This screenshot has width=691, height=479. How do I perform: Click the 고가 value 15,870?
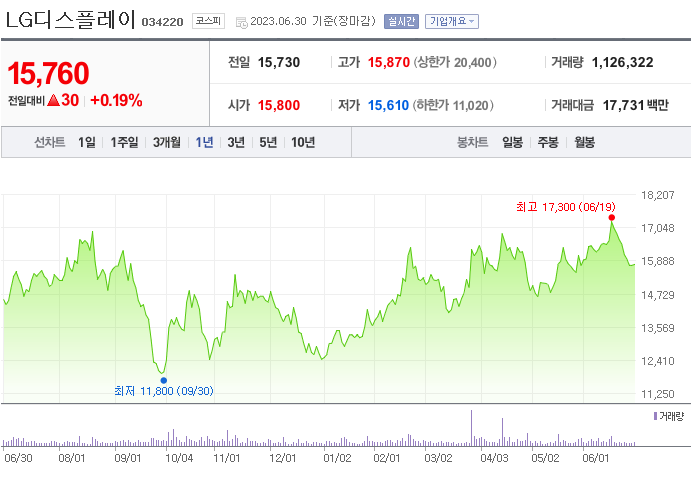coord(389,63)
